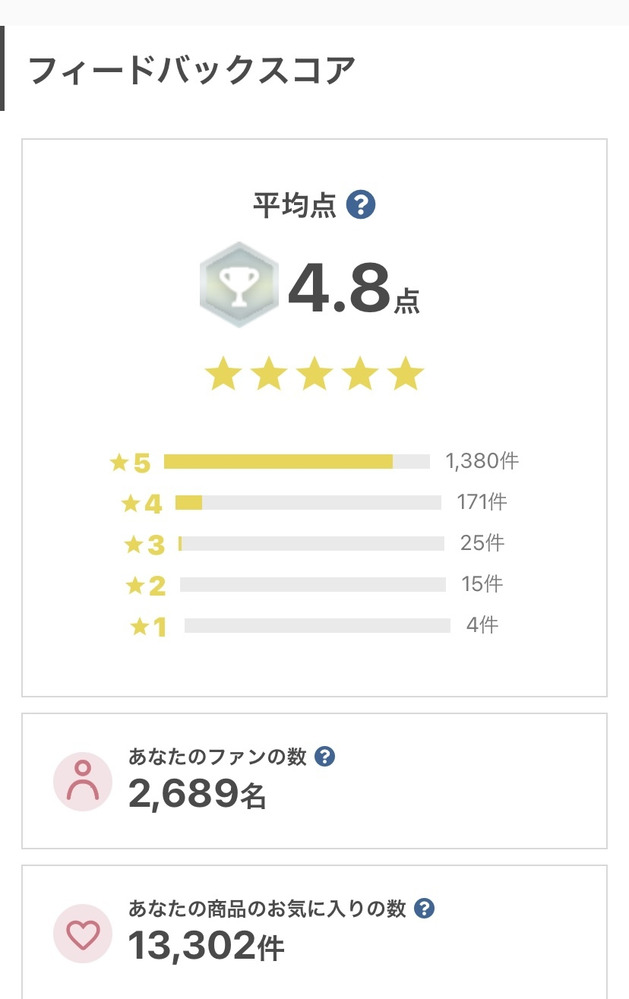Click the pink heart favorites icon

click(82, 933)
